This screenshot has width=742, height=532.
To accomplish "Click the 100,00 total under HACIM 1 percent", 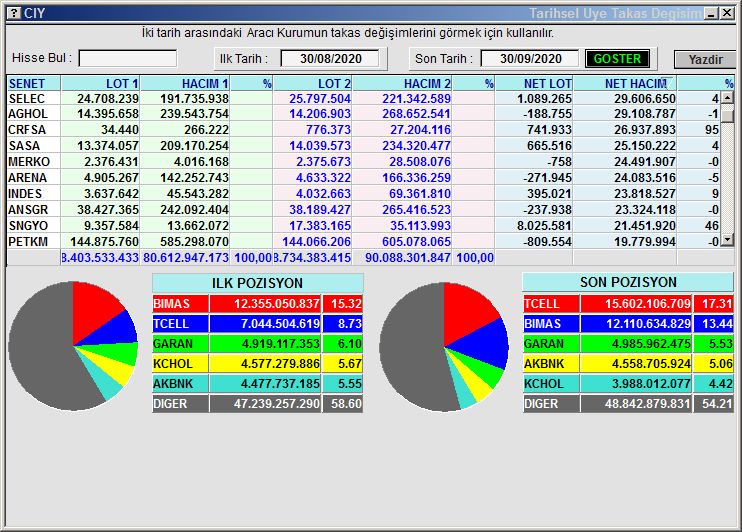I will (x=251, y=257).
